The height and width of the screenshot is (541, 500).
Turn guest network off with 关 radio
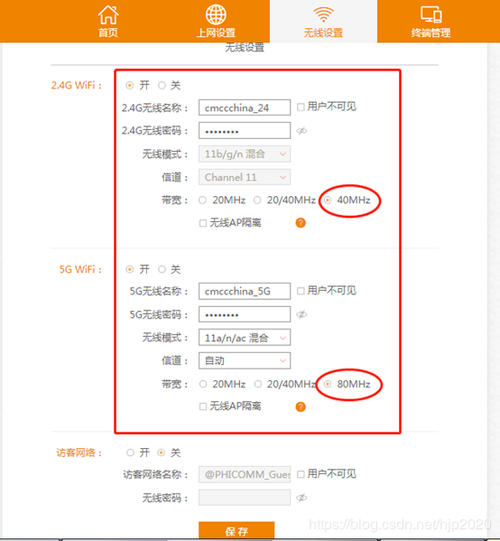point(161,452)
